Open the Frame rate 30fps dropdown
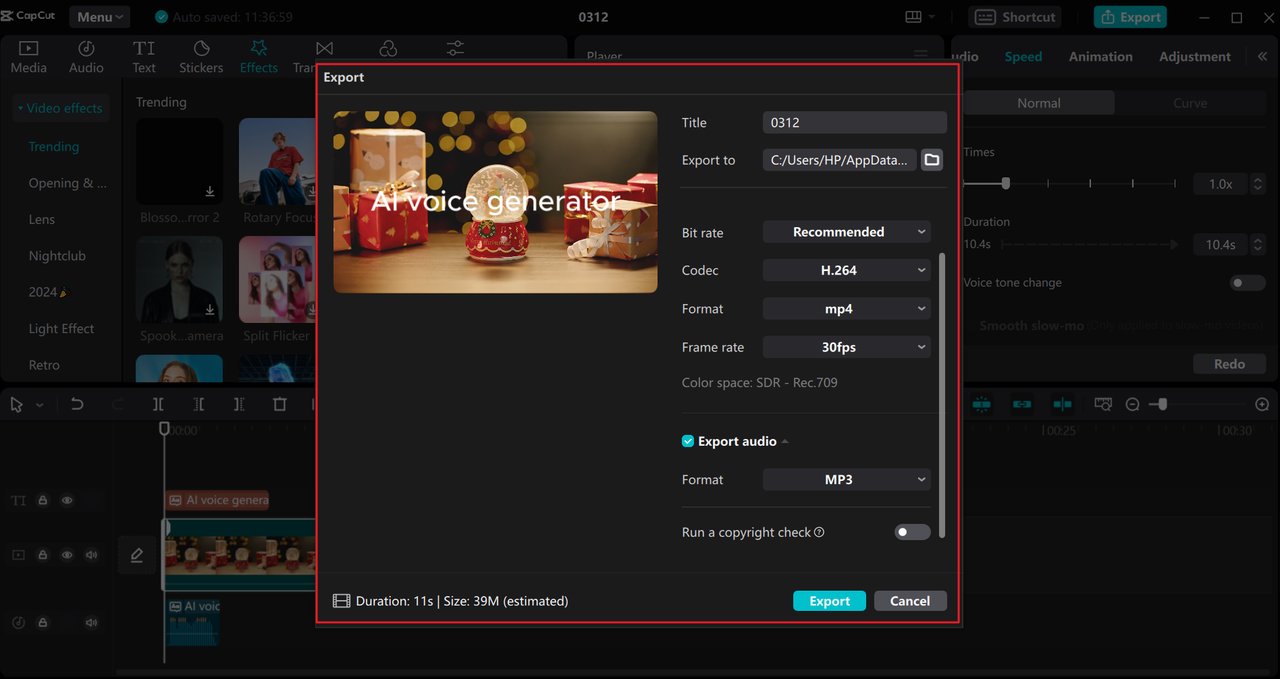Viewport: 1280px width, 679px height. point(846,347)
